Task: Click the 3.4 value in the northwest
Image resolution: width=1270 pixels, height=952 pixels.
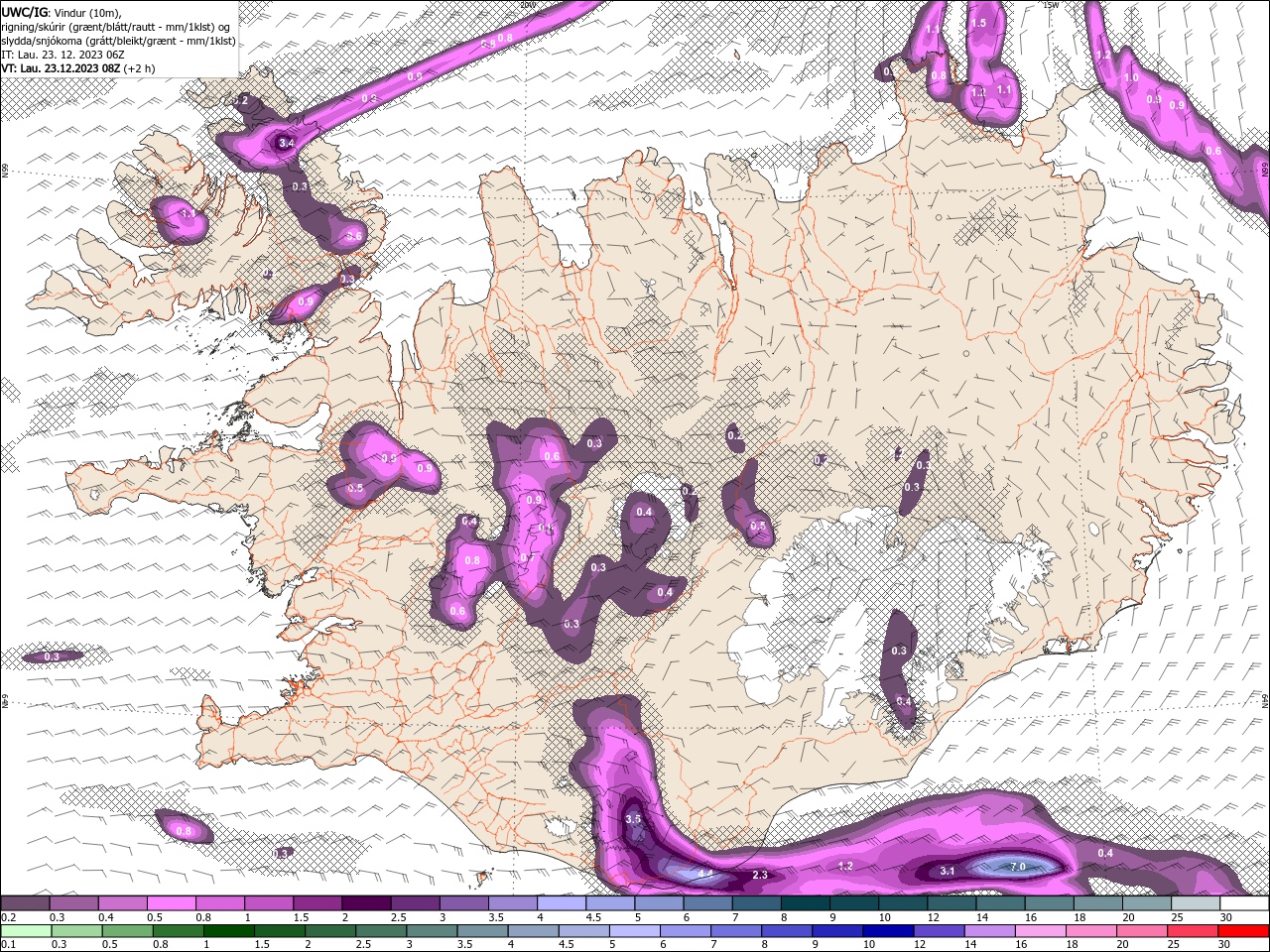Action: [287, 143]
